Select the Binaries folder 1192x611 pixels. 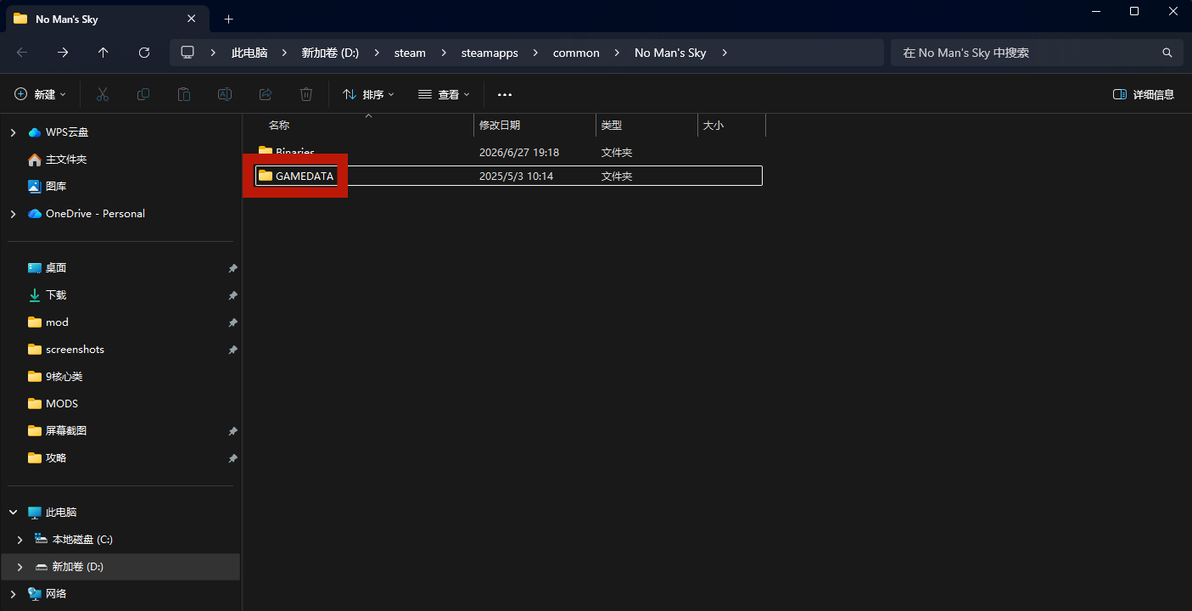pos(295,152)
